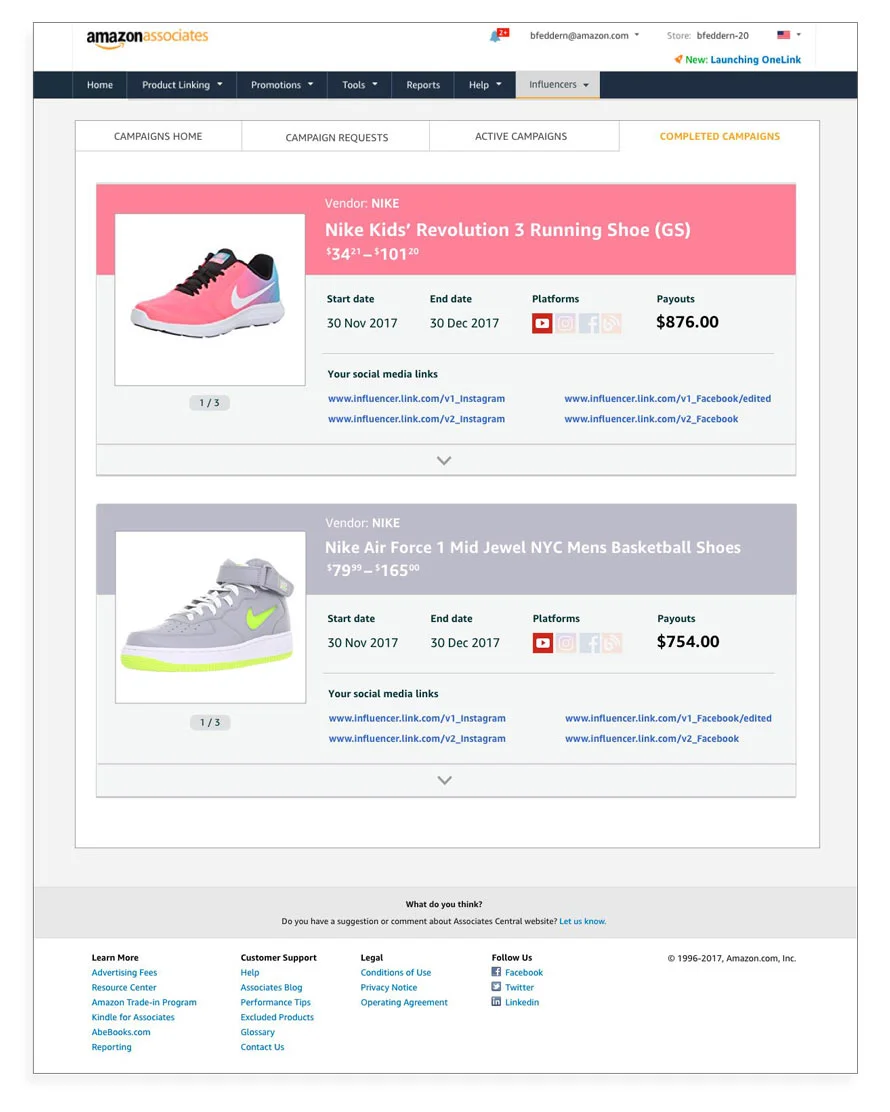Go to Home in navigation bar
Image resolution: width=890 pixels, height=1112 pixels.
click(x=100, y=85)
